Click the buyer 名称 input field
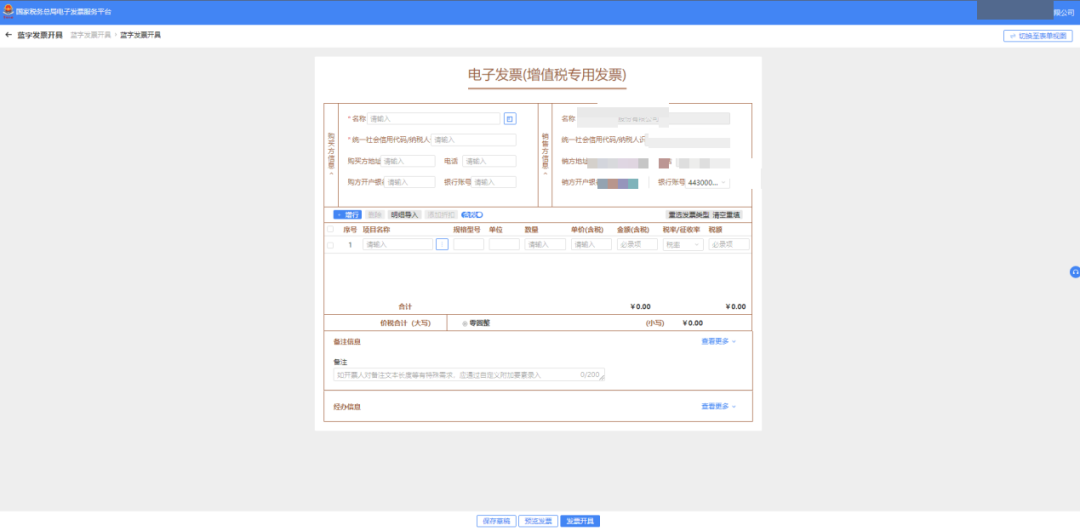This screenshot has height=531, width=1080. pos(434,118)
